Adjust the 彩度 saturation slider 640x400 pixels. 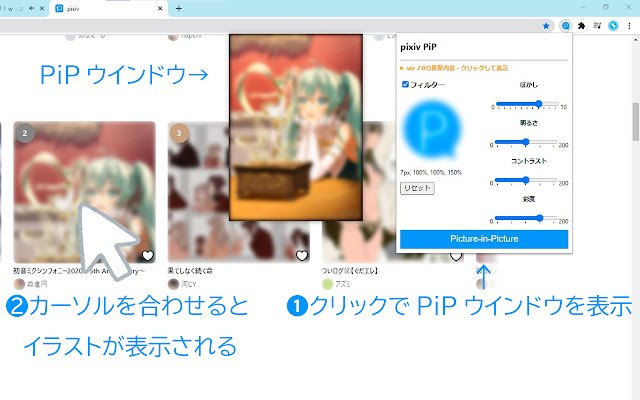tap(526, 218)
